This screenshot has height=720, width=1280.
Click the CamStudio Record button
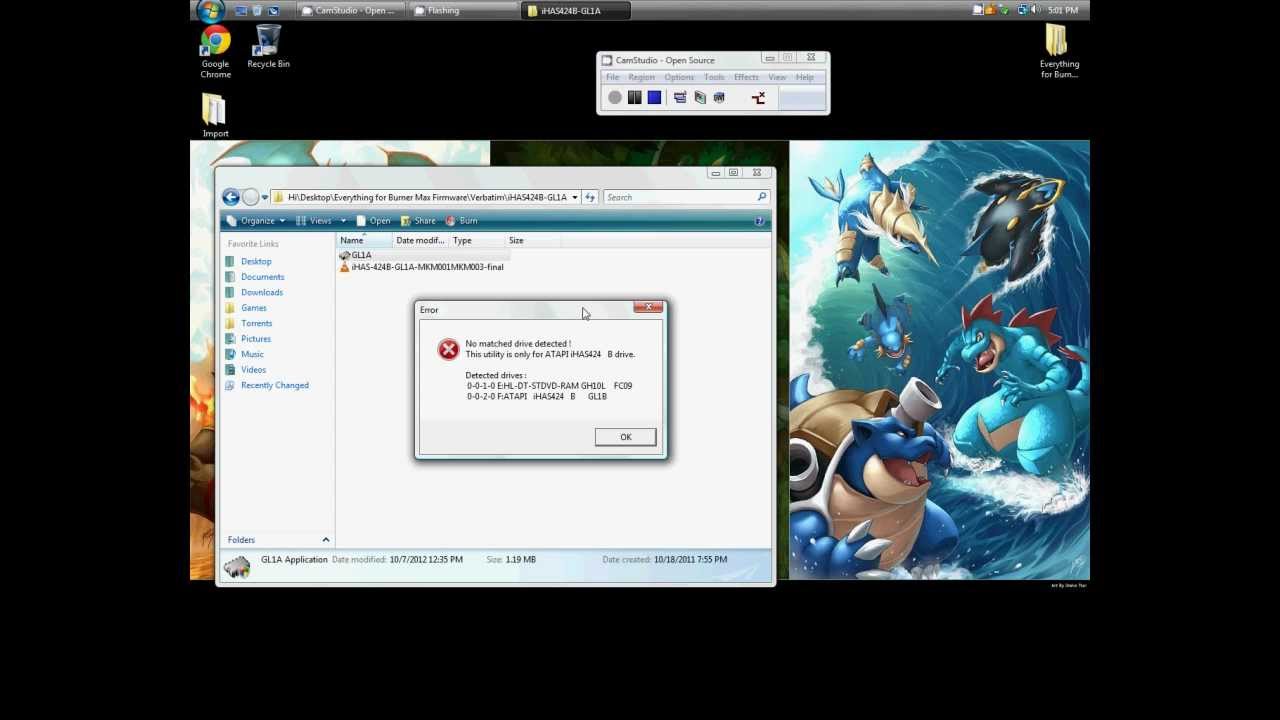click(x=615, y=97)
